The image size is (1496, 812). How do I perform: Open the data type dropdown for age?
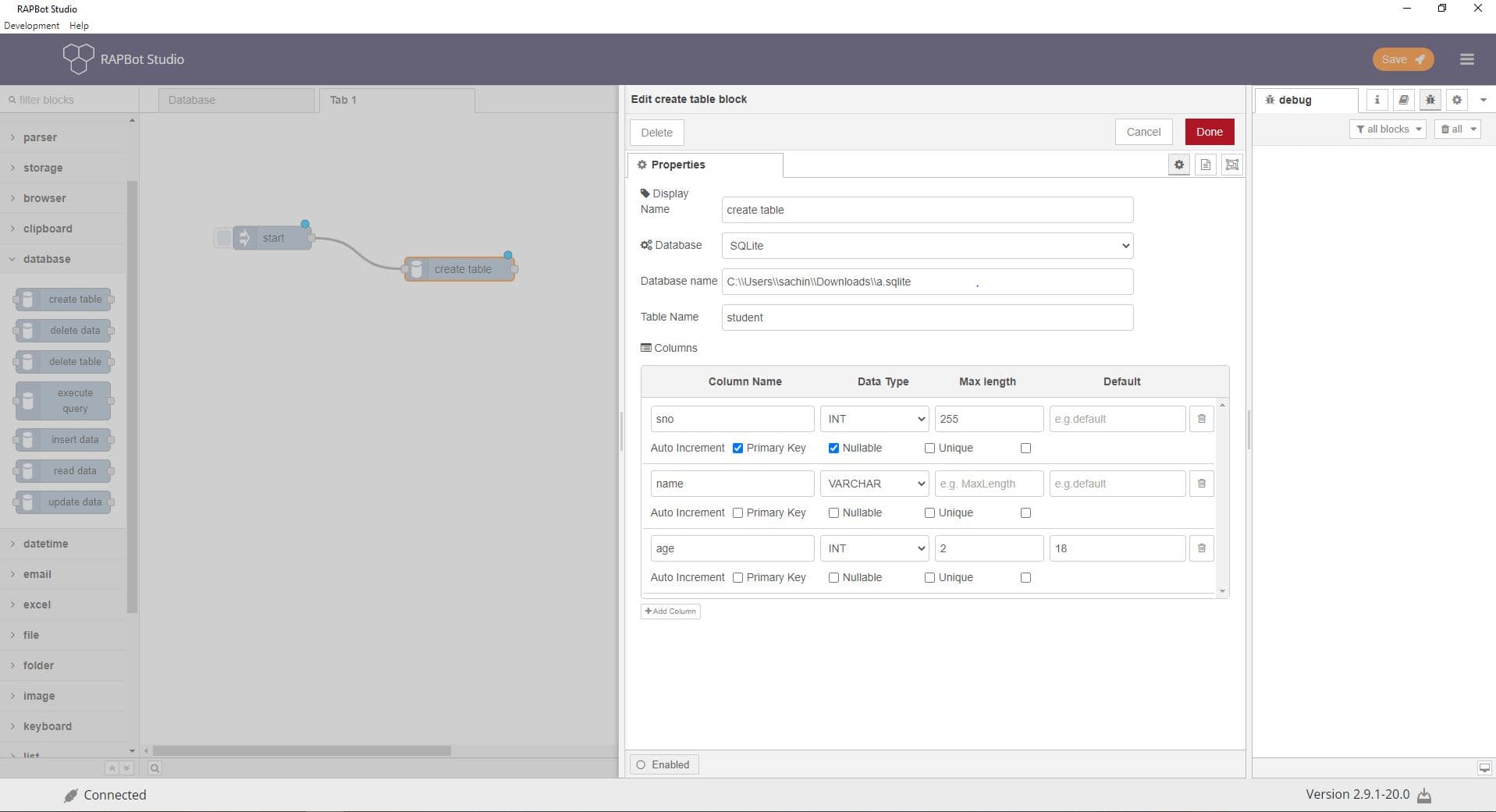pyautogui.click(x=874, y=548)
